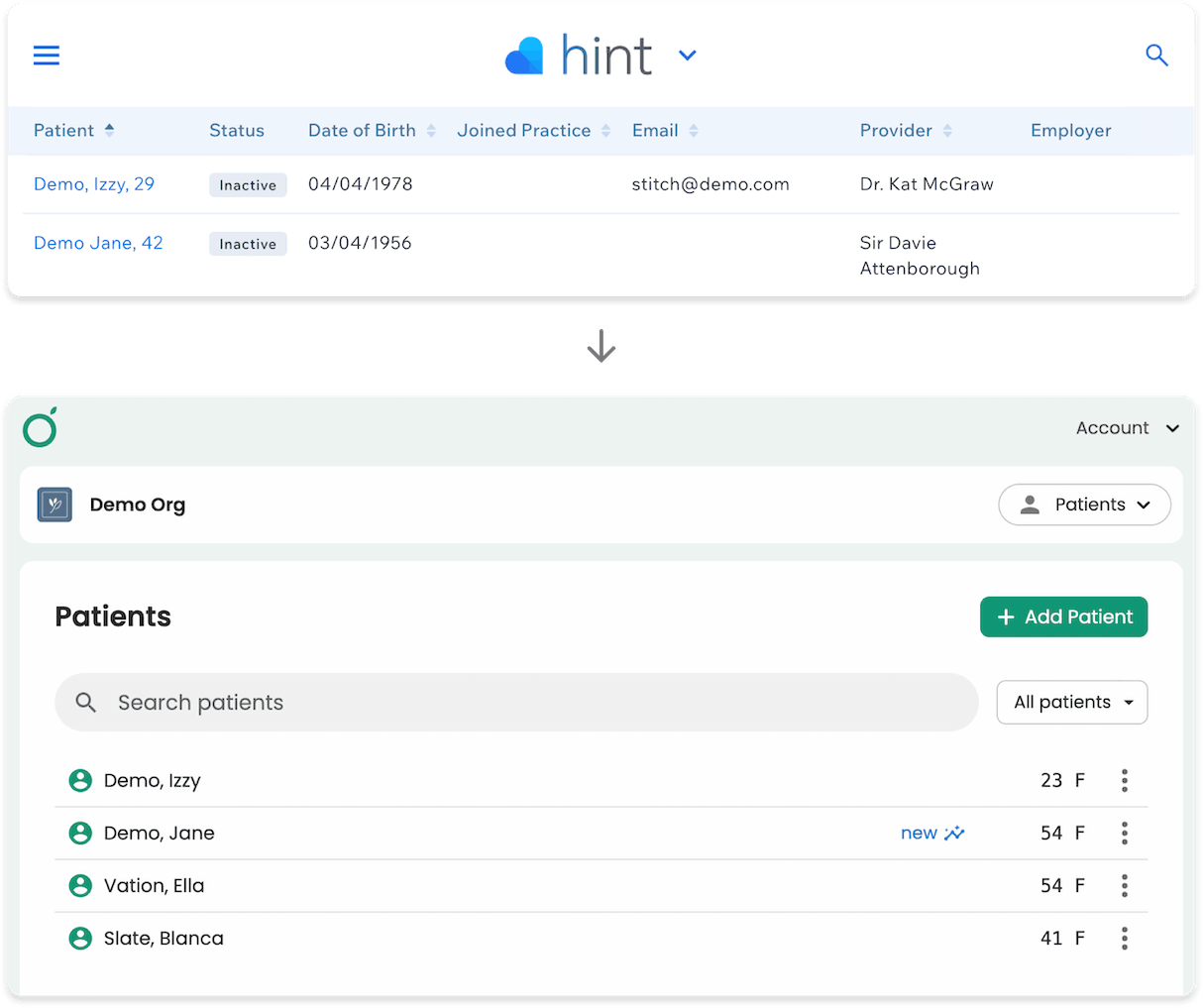Sort by Email column arrows
1203x1008 pixels.
[x=694, y=131]
